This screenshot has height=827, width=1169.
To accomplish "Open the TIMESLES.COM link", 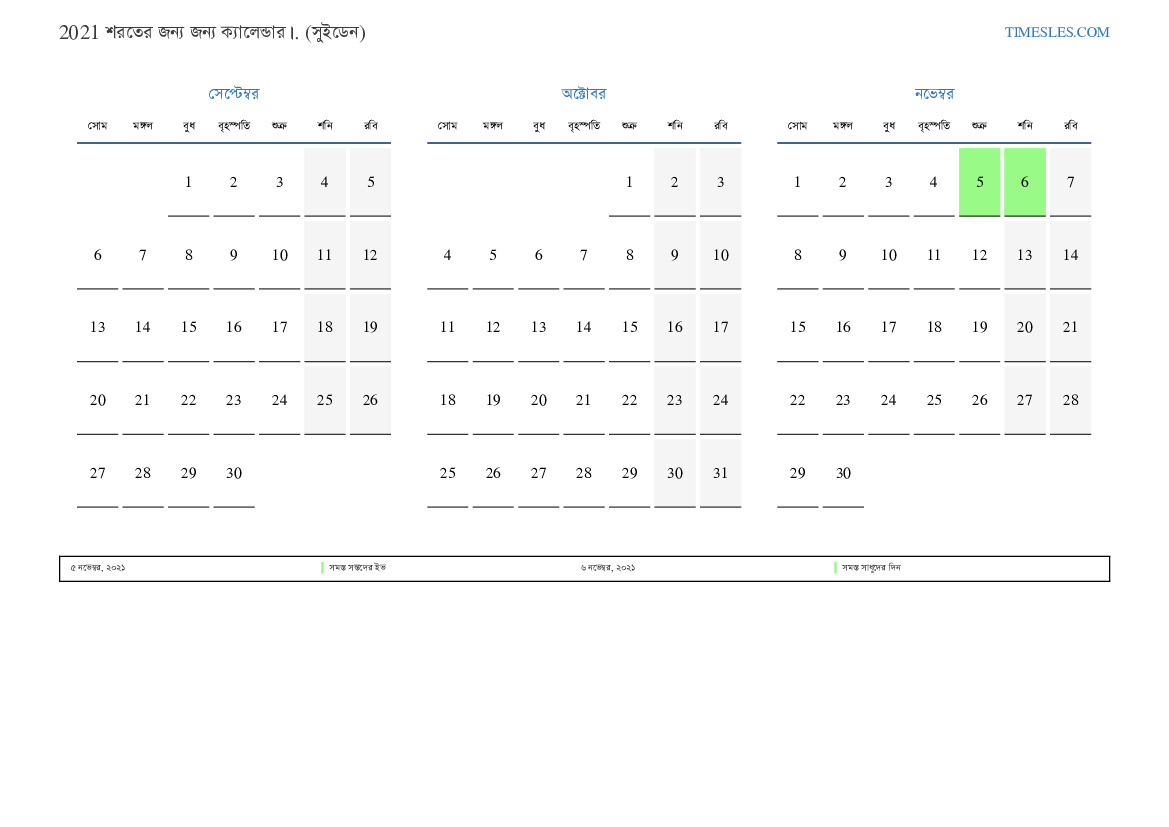I will (x=1056, y=32).
